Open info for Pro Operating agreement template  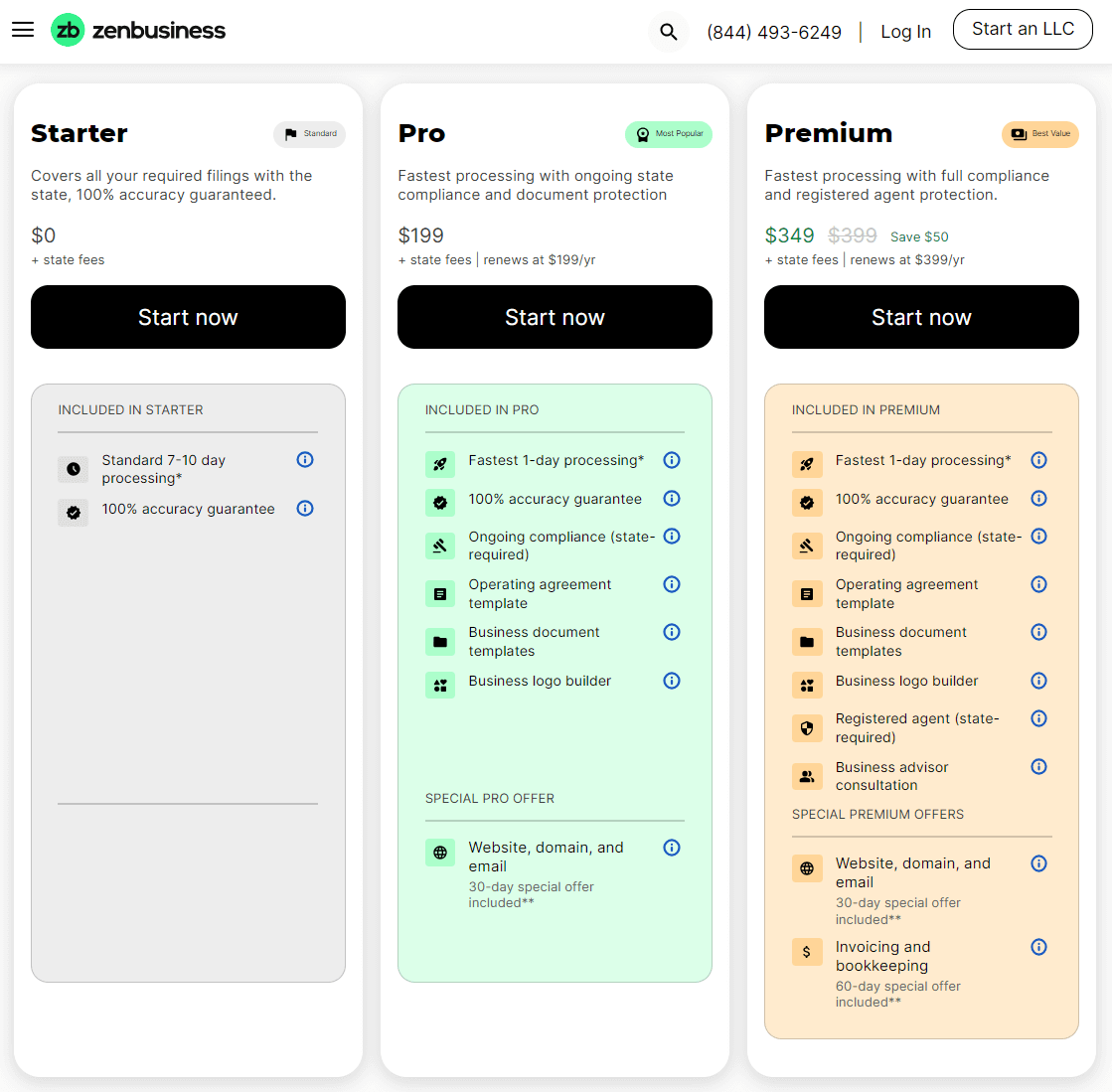coord(672,584)
